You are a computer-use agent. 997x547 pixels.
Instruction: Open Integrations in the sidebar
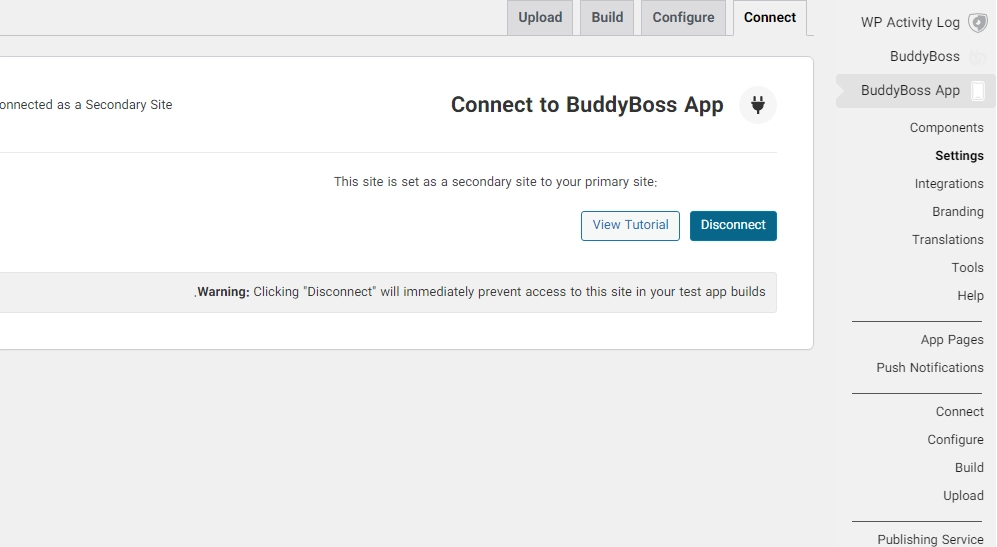pyautogui.click(x=949, y=184)
